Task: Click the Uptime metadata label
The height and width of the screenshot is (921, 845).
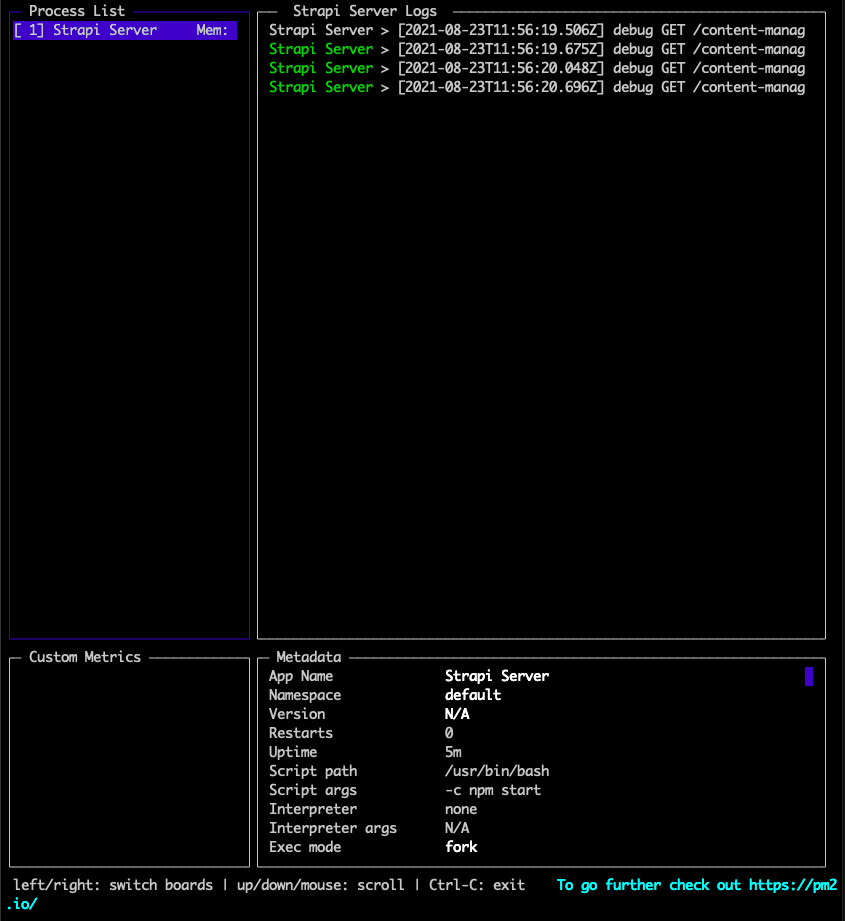Action: (x=292, y=752)
